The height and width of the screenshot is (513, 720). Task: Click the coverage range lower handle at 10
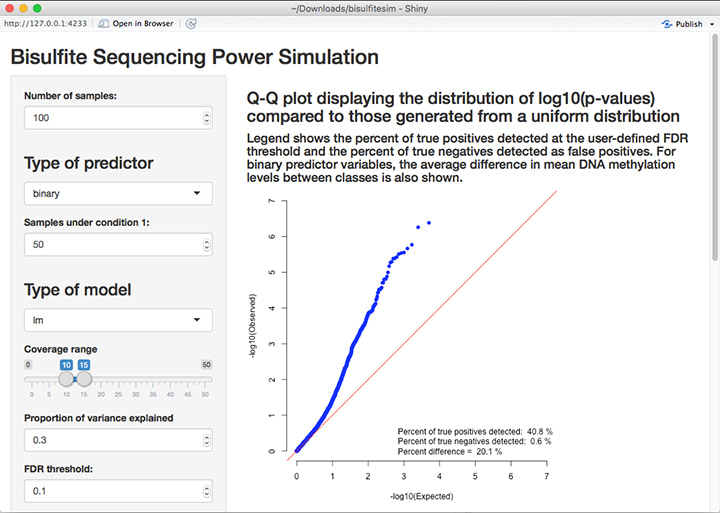(x=66, y=379)
